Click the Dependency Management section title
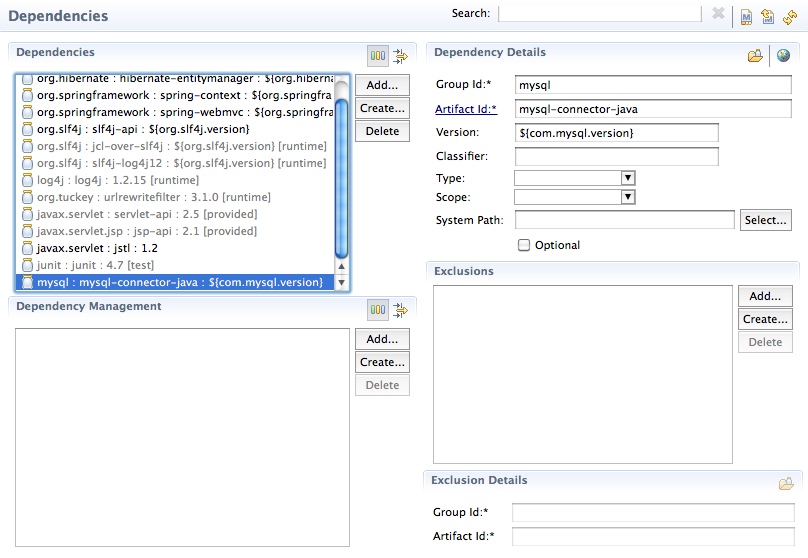Screen dimensions: 808x558 (x=89, y=307)
